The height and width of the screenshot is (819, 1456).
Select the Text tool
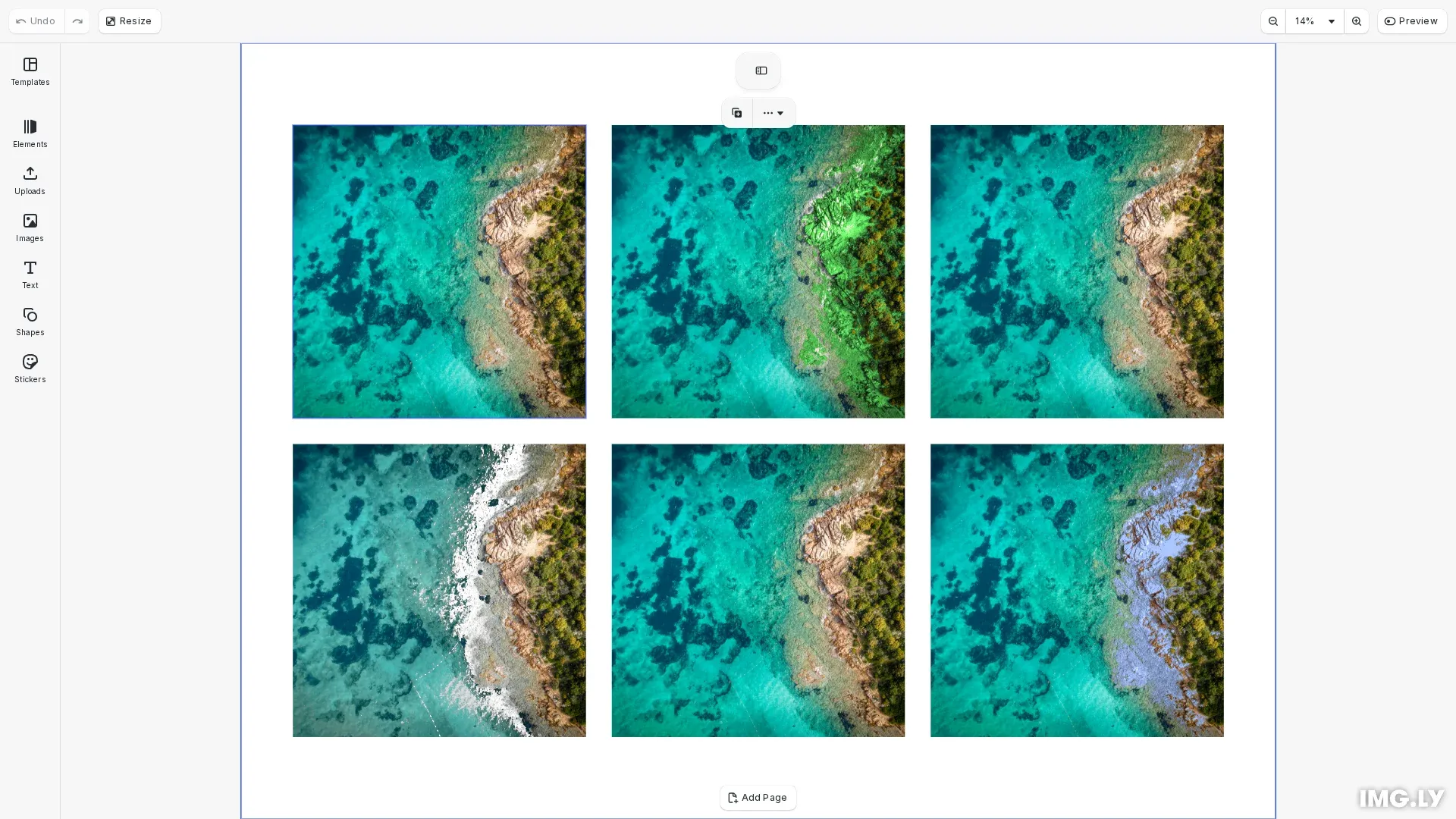click(x=30, y=275)
